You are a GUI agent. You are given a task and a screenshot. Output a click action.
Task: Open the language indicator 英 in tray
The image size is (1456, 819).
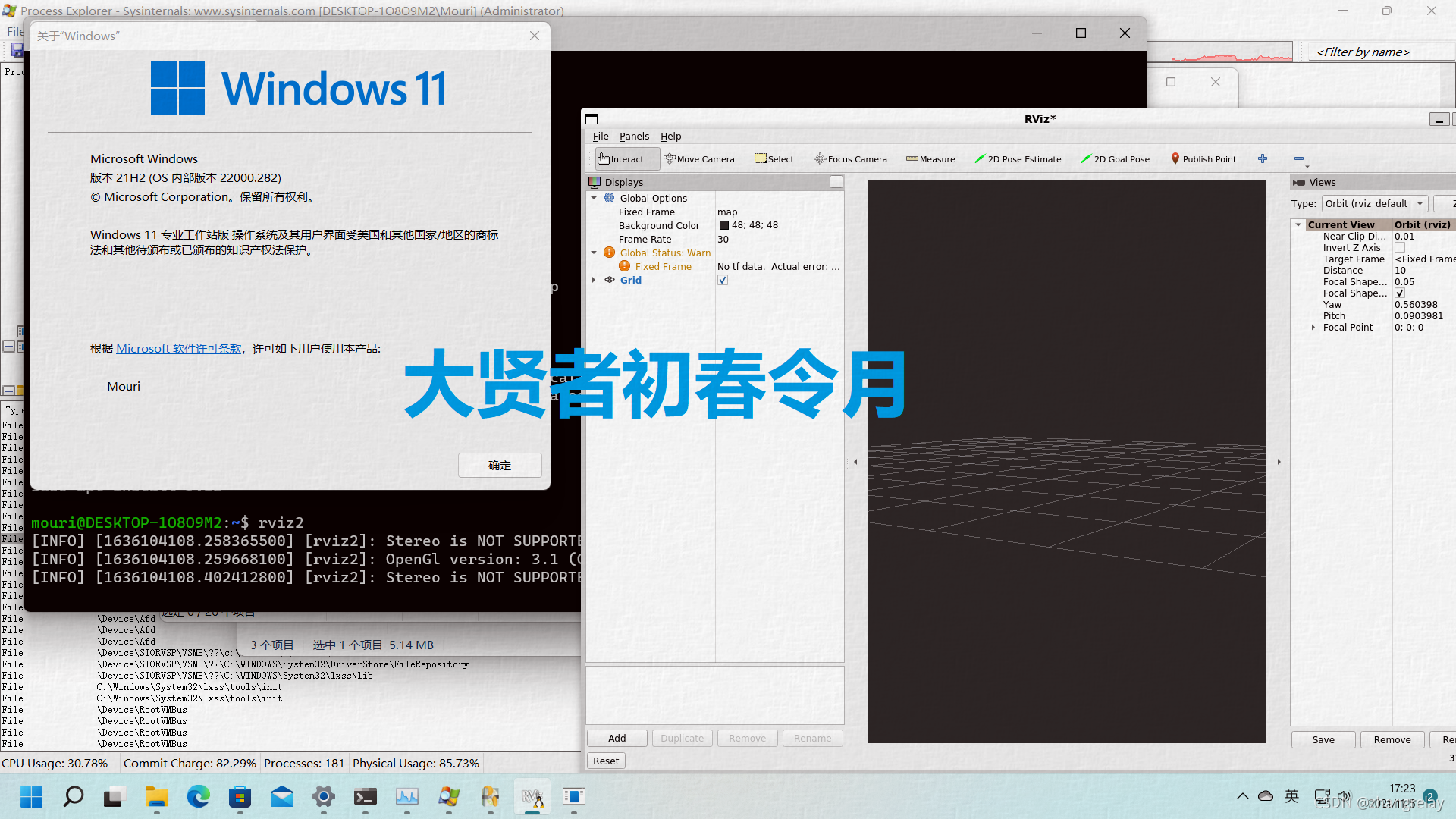tap(1291, 796)
